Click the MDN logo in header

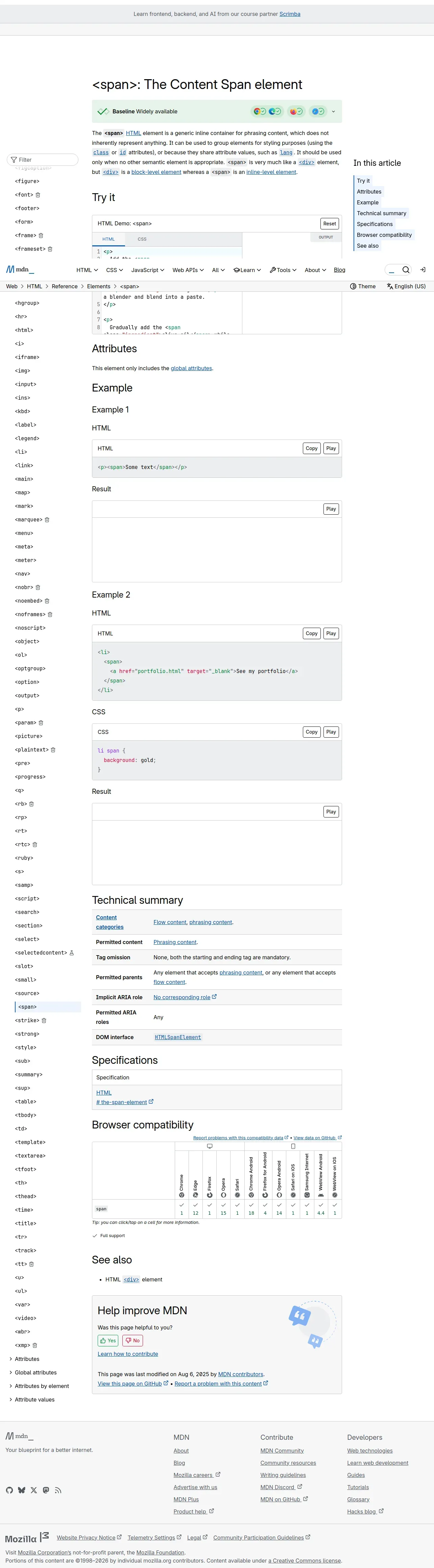pyautogui.click(x=20, y=270)
